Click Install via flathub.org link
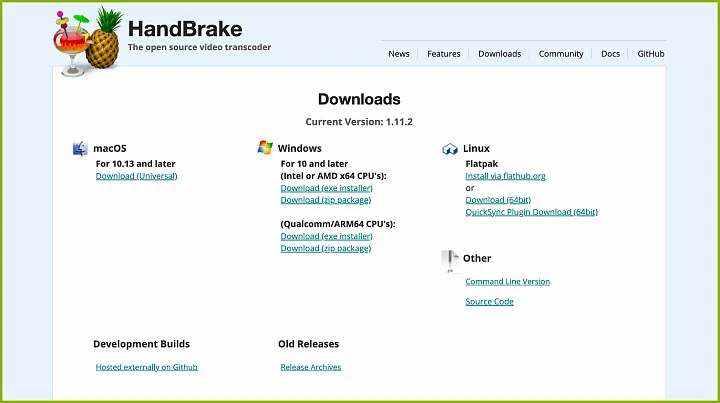 click(x=506, y=176)
